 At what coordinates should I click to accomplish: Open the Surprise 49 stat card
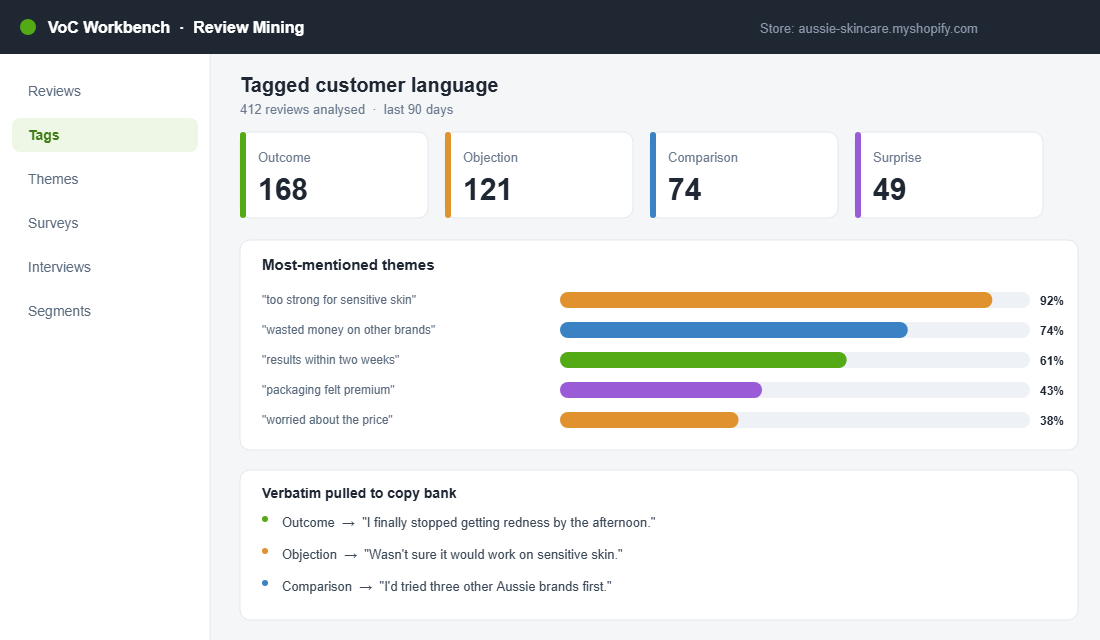click(x=948, y=175)
